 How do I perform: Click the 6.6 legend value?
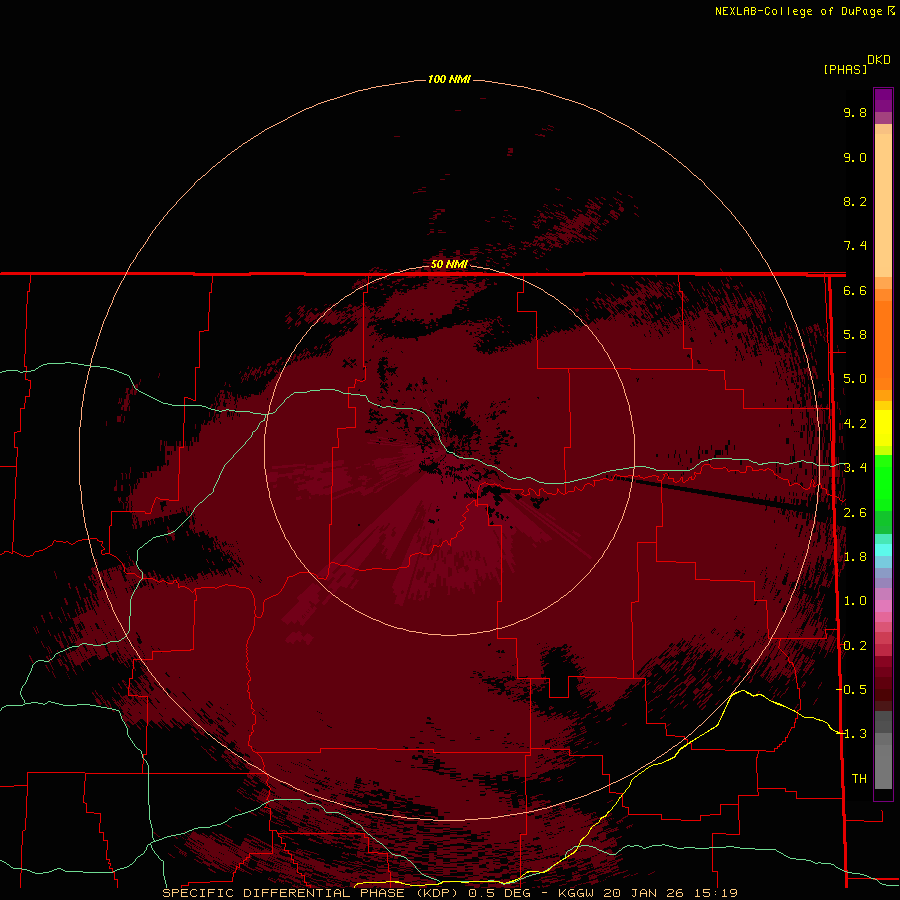click(x=855, y=290)
